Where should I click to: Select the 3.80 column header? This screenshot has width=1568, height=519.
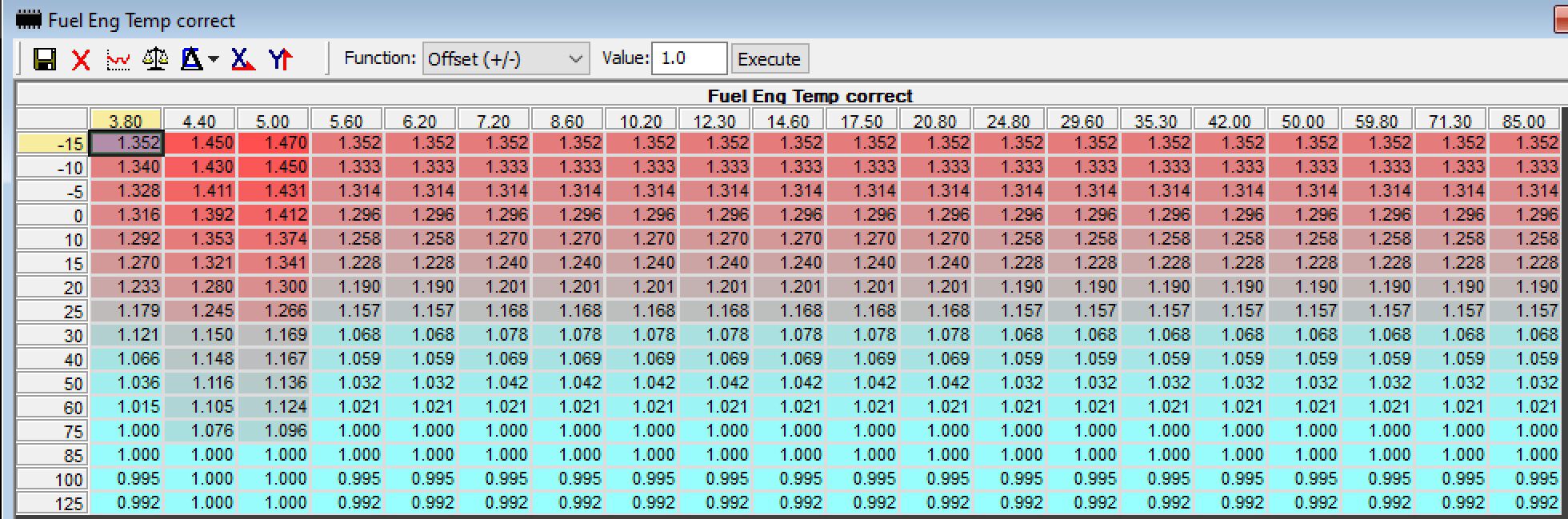click(x=126, y=121)
